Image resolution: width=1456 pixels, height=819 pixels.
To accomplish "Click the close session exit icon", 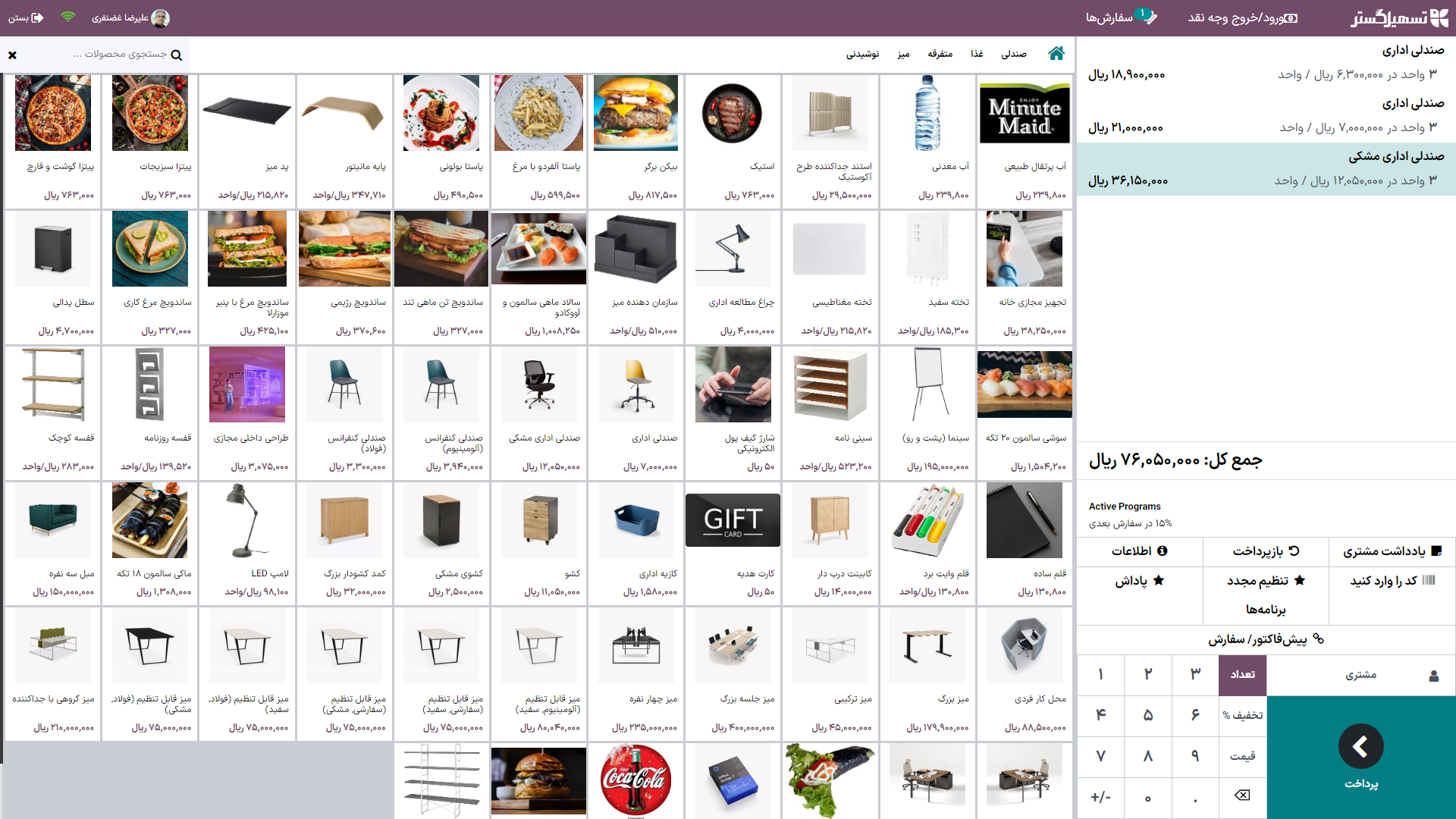I will click(37, 17).
